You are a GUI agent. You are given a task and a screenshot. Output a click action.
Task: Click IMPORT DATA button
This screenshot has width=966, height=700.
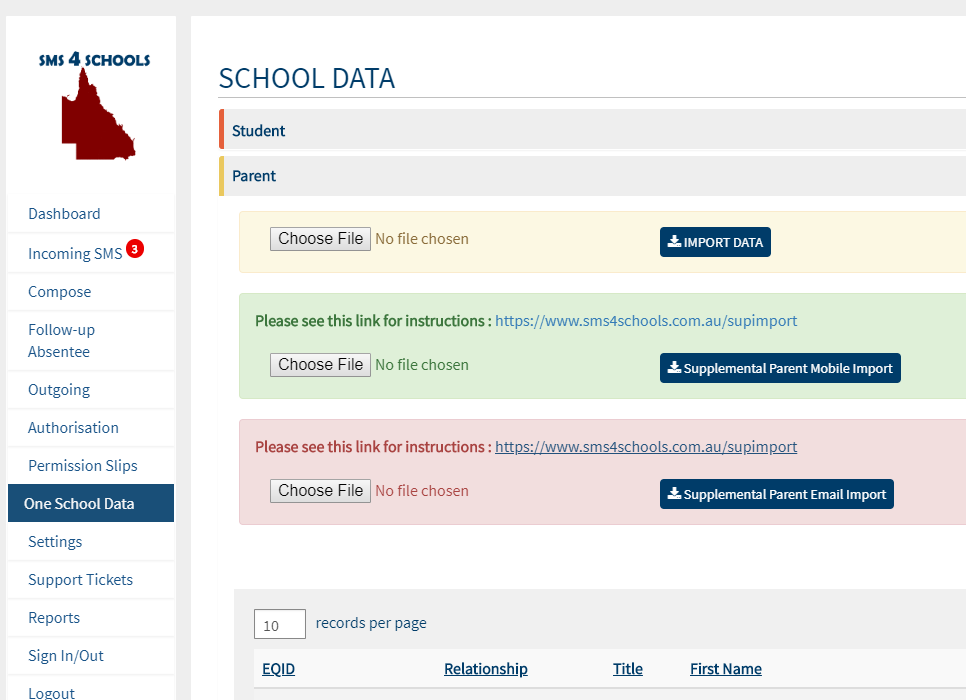pyautogui.click(x=715, y=241)
